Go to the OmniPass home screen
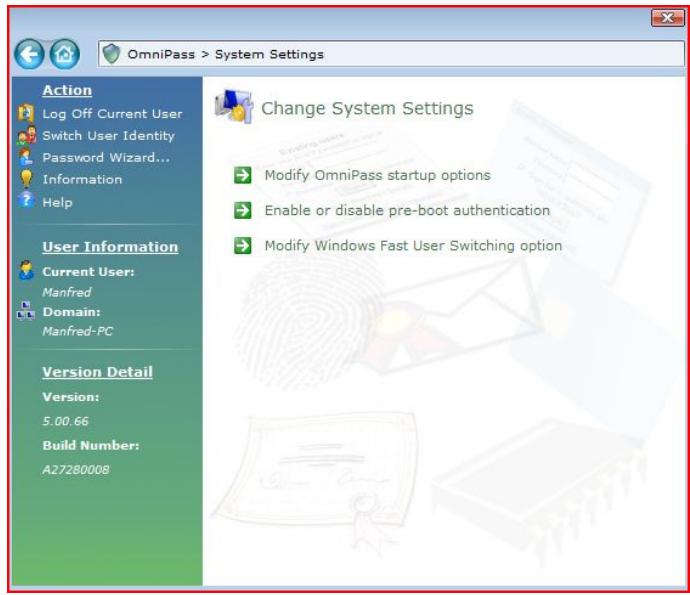This screenshot has height=595, width=690. (x=64, y=54)
